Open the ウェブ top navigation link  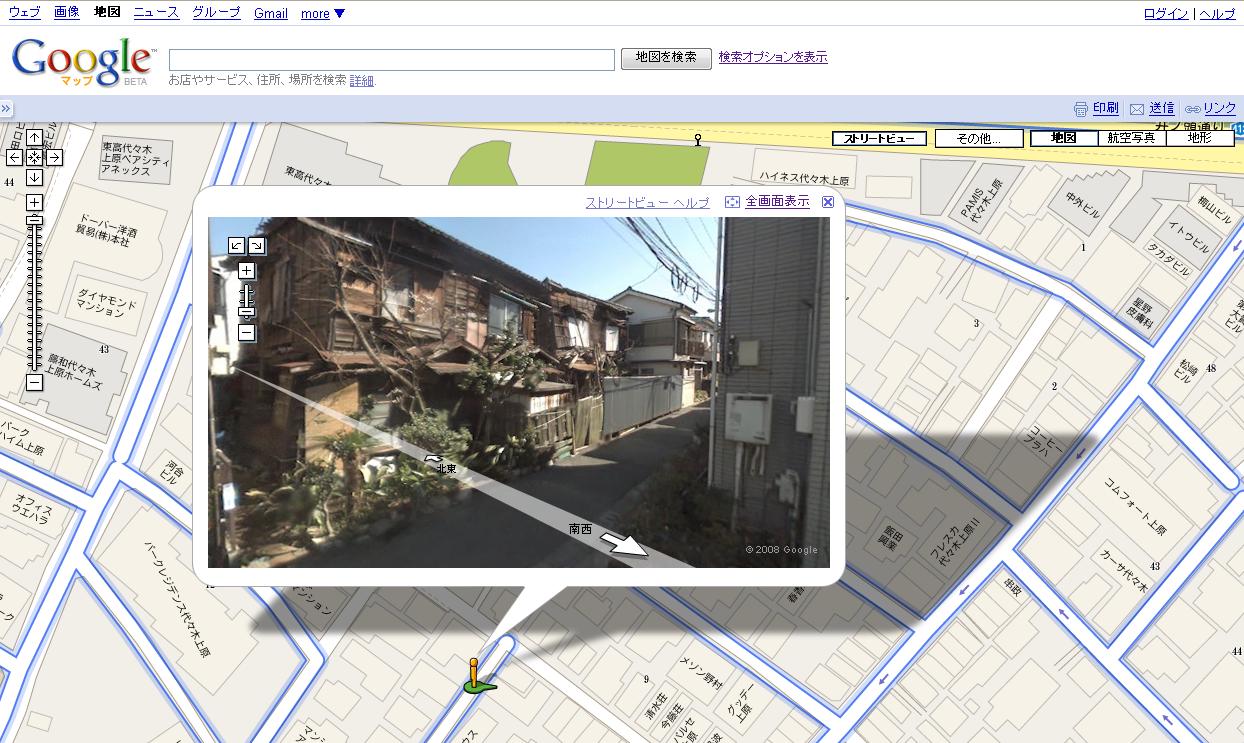click(x=25, y=13)
